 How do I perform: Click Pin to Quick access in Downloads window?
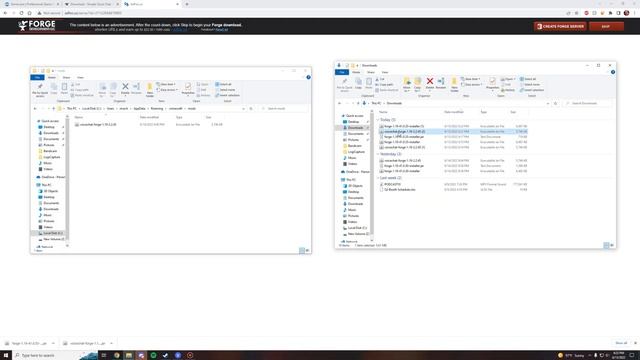pyautogui.click(x=344, y=84)
